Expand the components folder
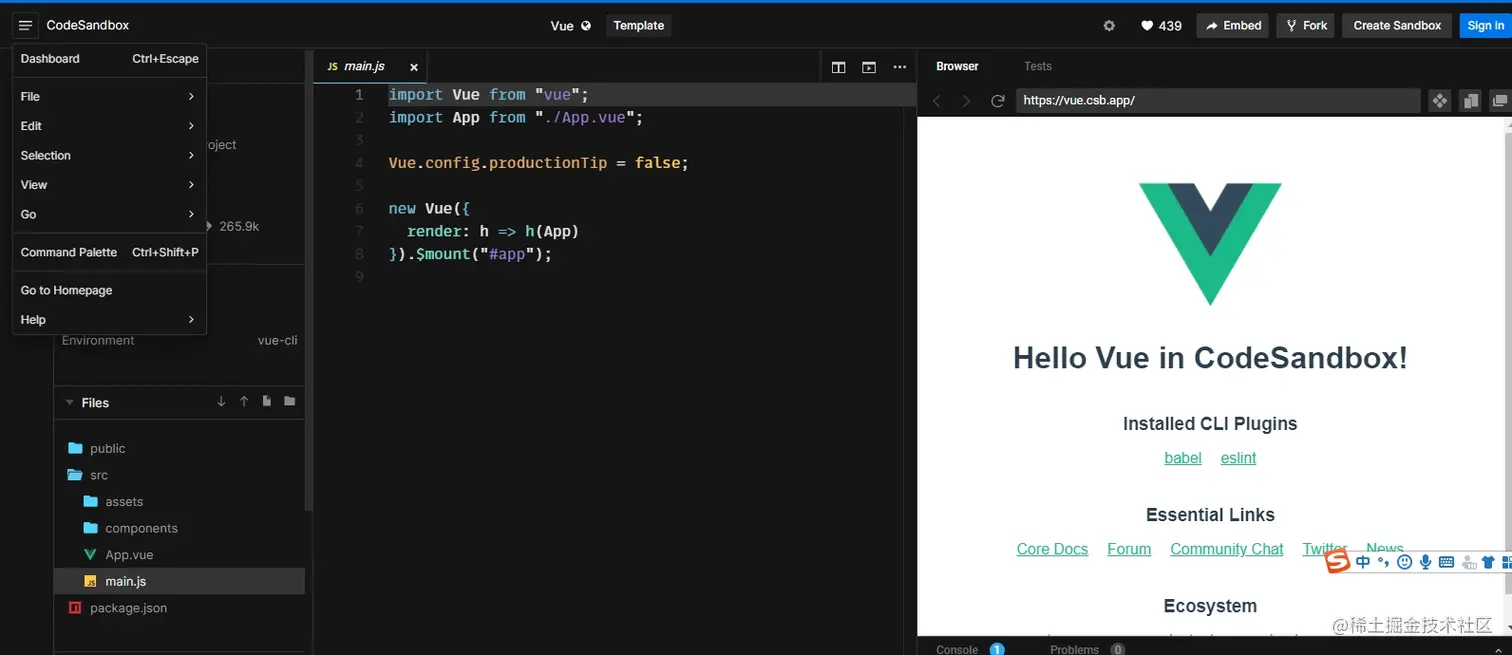 180,528
